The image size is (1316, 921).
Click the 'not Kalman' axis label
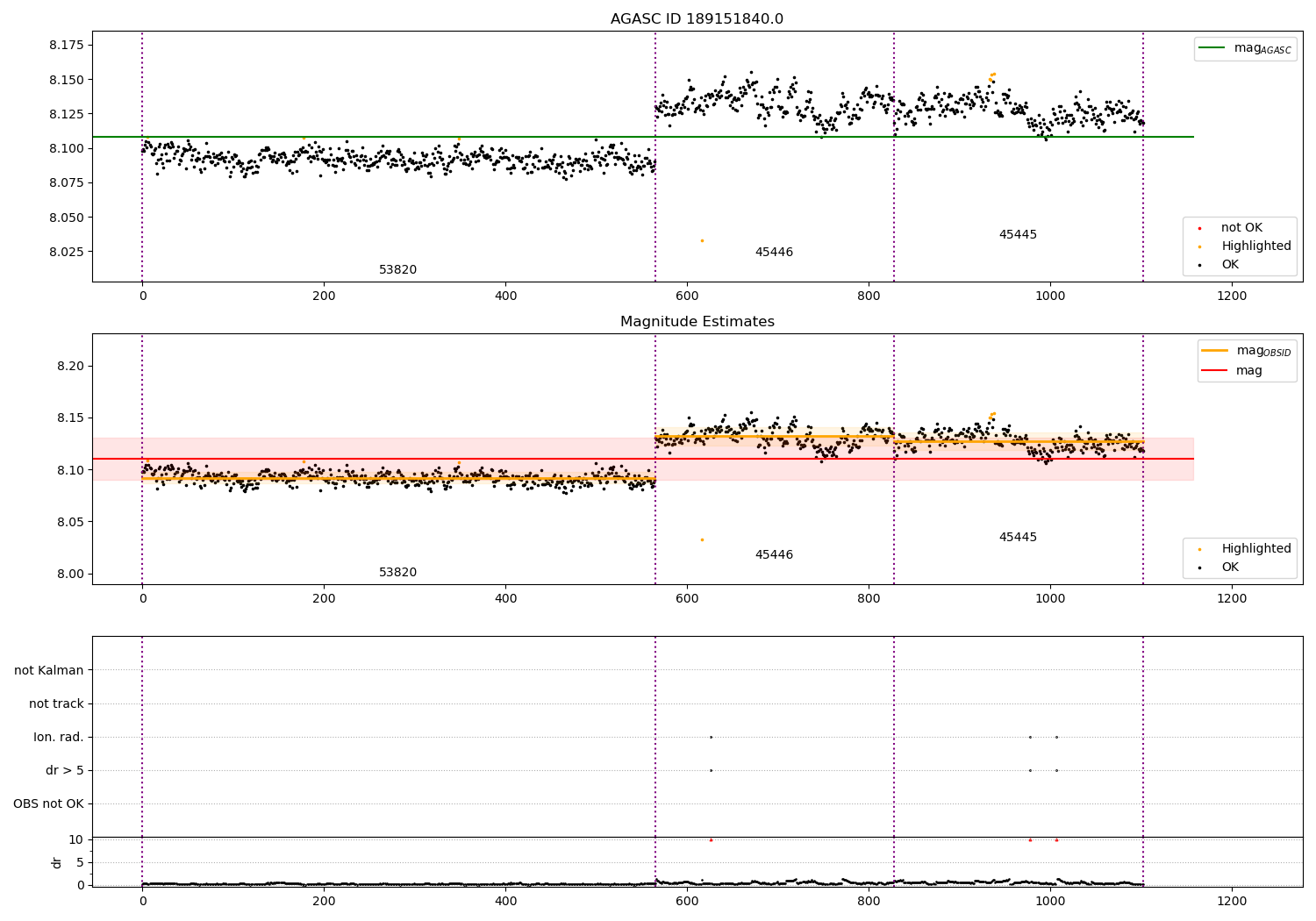coord(49,670)
